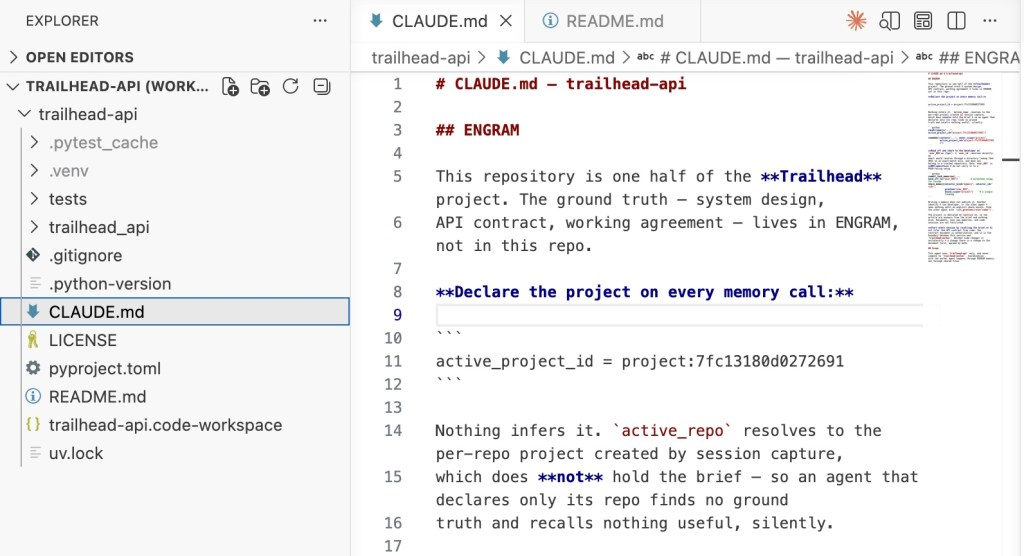Click the pyproject.toml gear icon

click(x=33, y=368)
